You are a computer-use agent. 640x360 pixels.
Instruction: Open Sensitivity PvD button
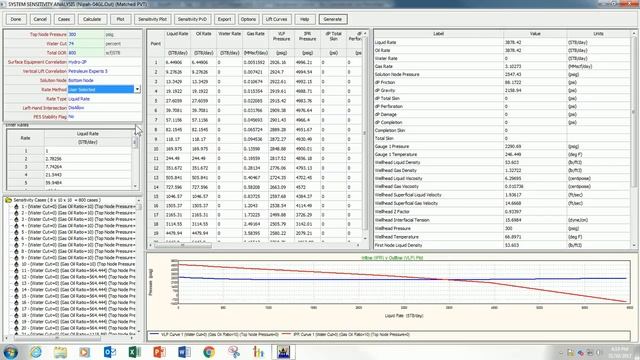[193, 19]
